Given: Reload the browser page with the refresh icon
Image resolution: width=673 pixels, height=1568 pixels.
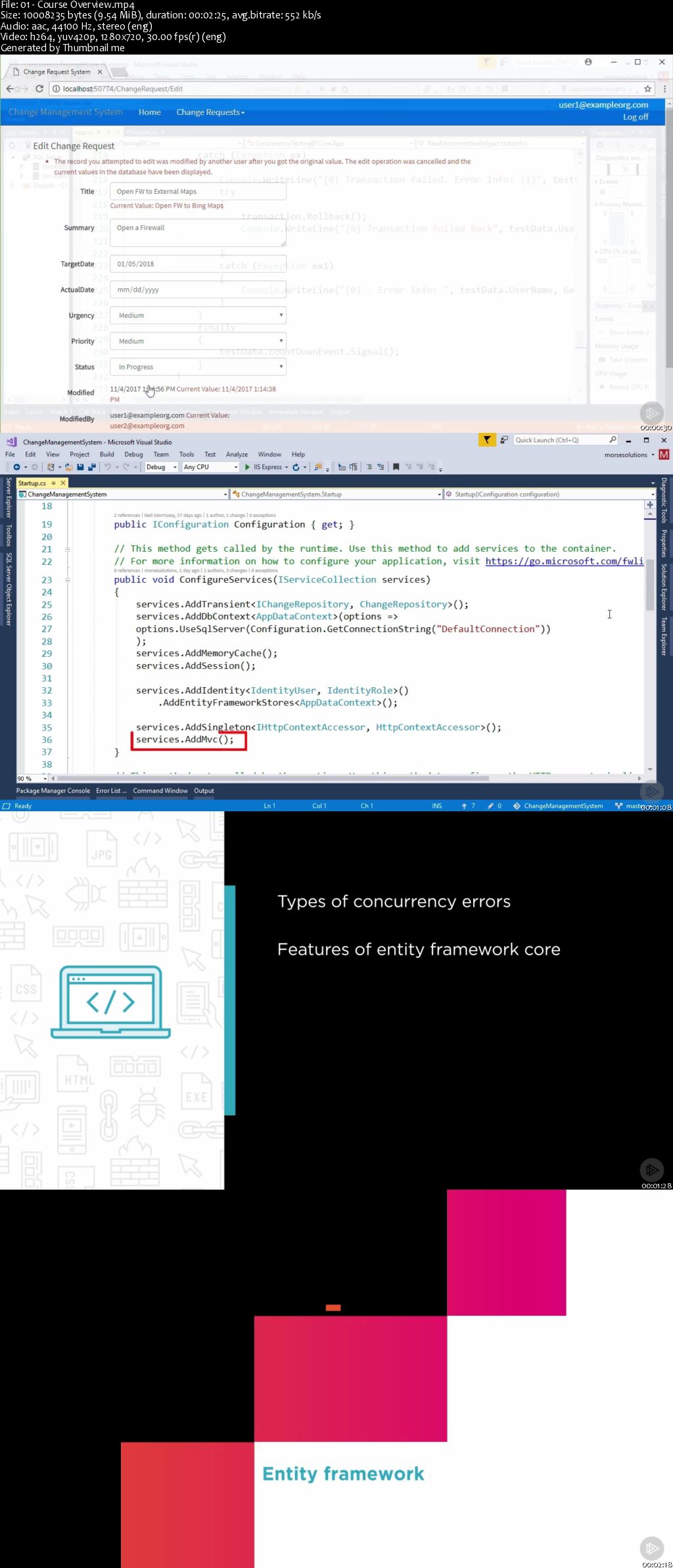Looking at the screenshot, I should tap(39, 89).
